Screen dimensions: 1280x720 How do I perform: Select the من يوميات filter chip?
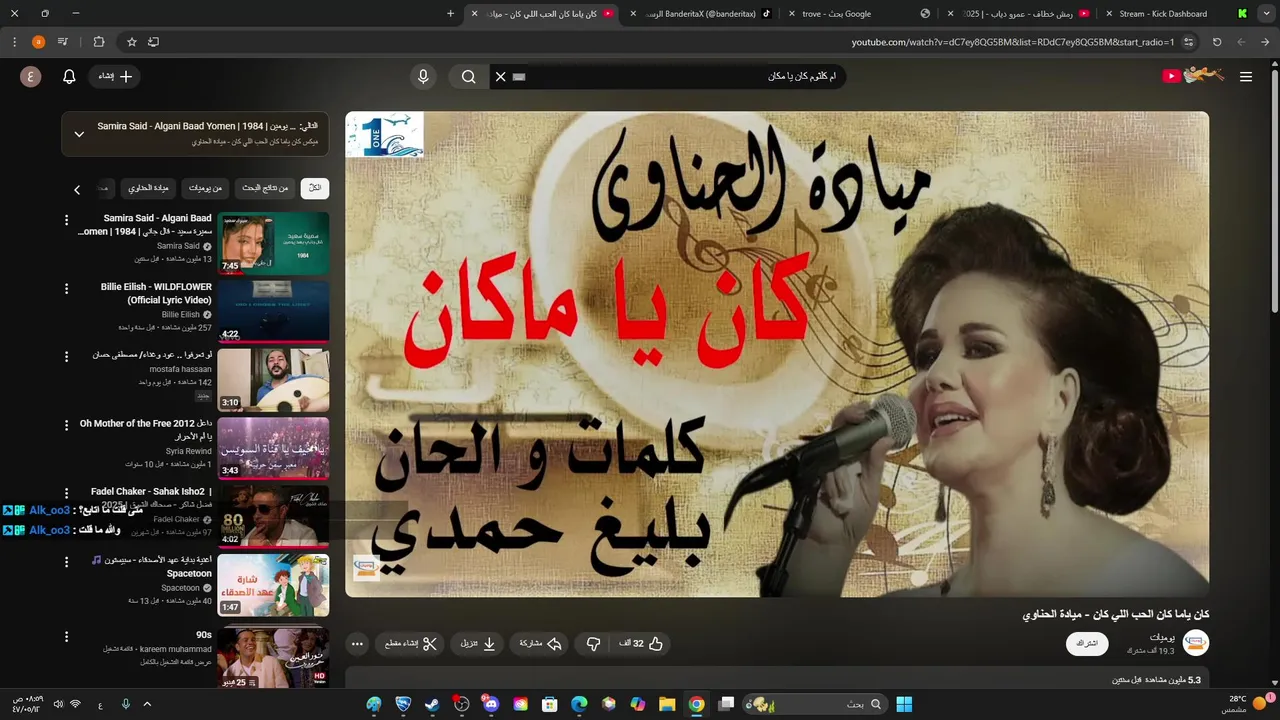206,188
